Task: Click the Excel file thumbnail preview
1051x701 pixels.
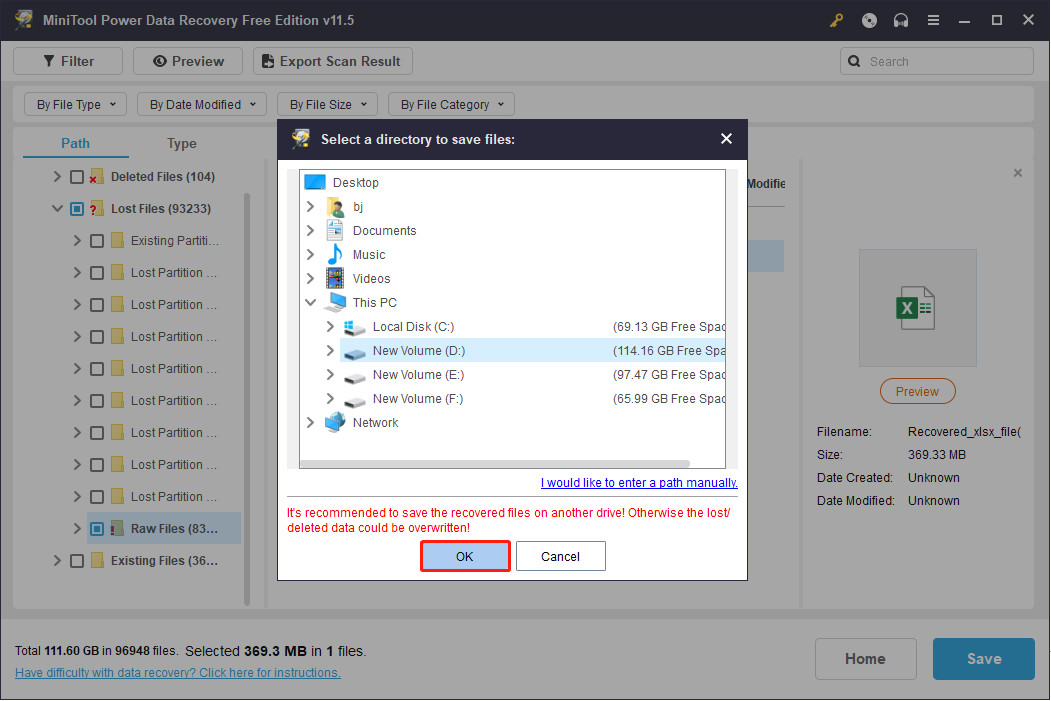Action: pyautogui.click(x=918, y=308)
